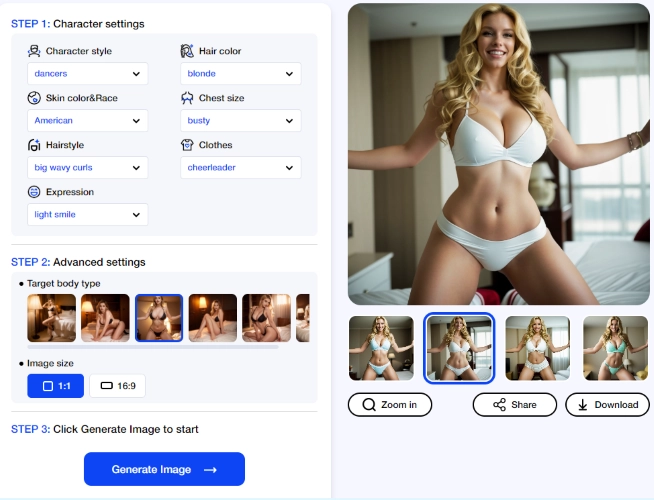Click the Skin color&Race label icon

pos(34,98)
